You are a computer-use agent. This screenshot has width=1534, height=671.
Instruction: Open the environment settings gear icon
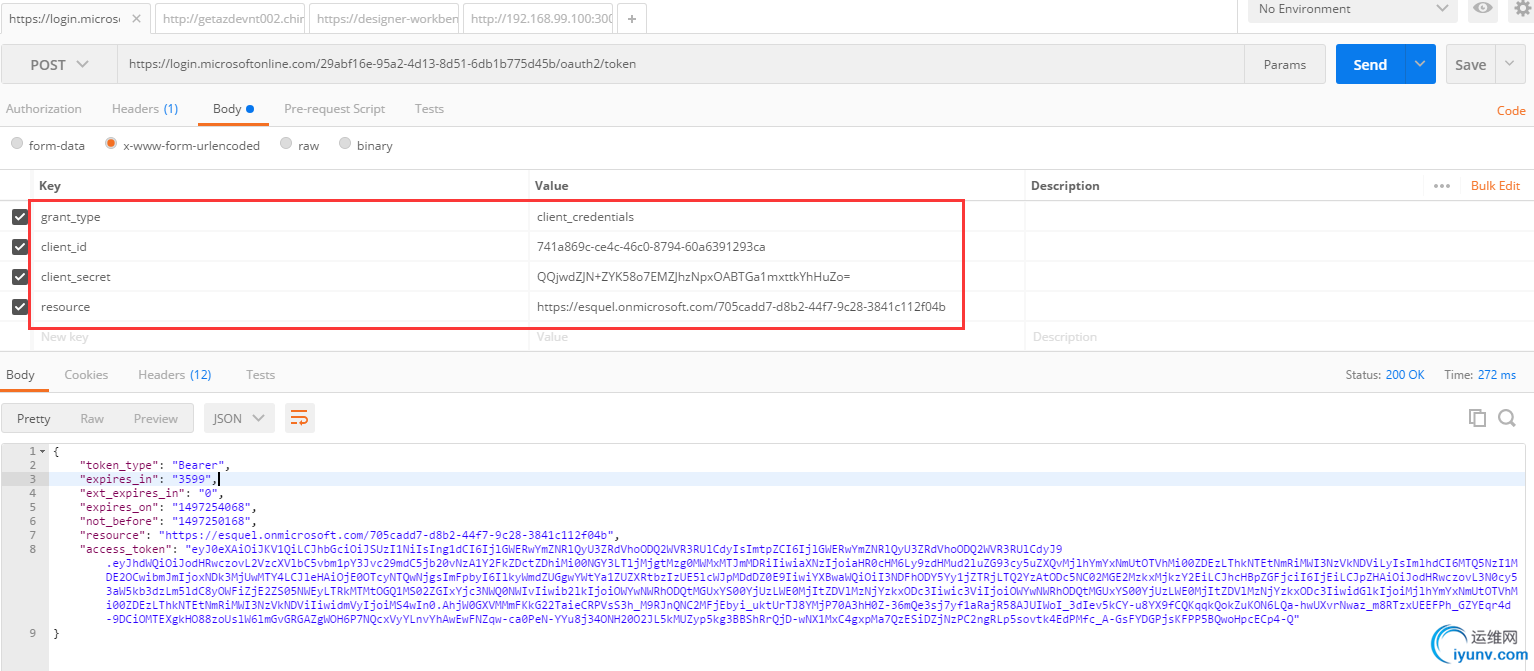(x=1523, y=9)
